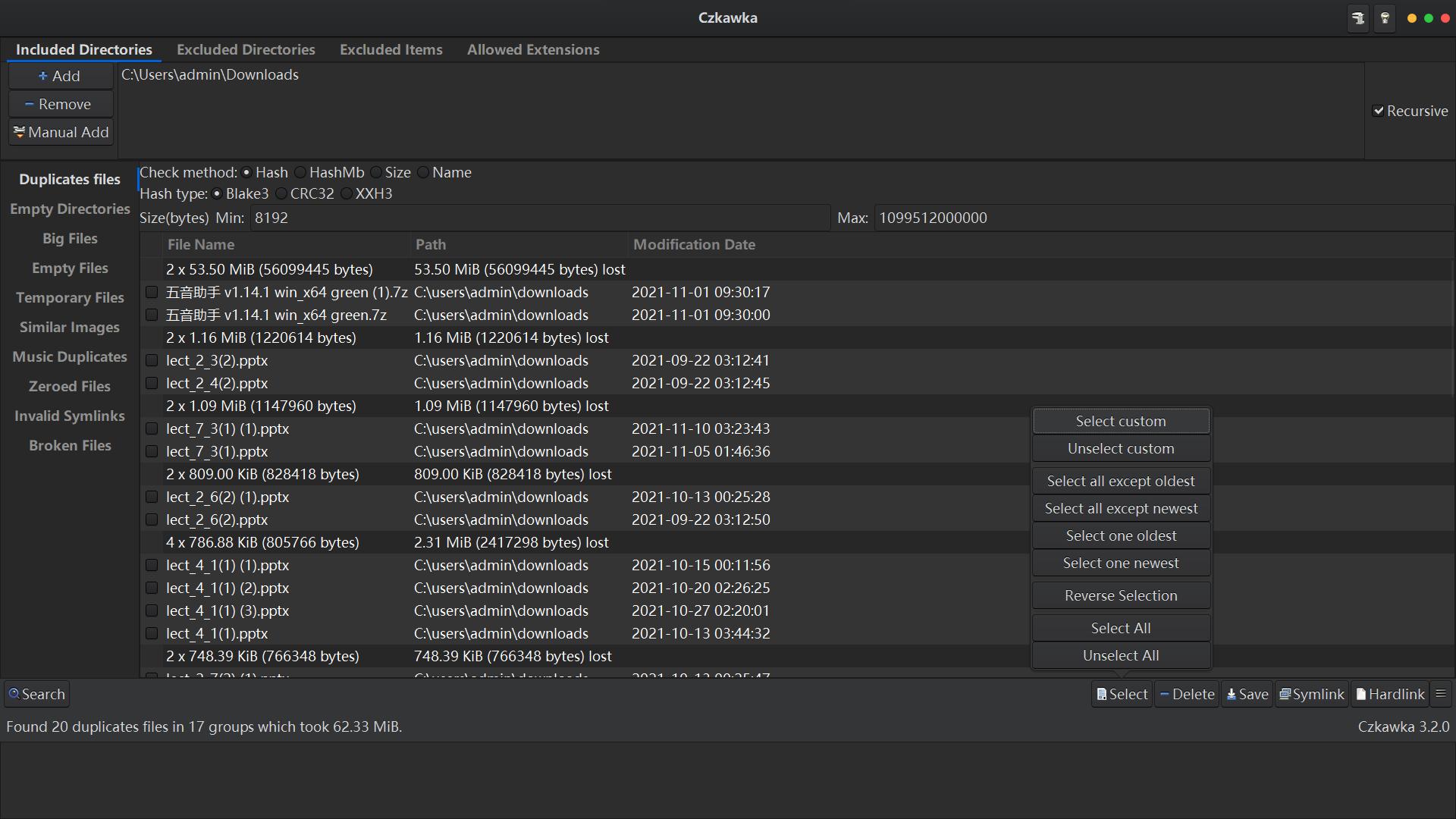Click the Save results button
The width and height of the screenshot is (1456, 819).
point(1247,694)
